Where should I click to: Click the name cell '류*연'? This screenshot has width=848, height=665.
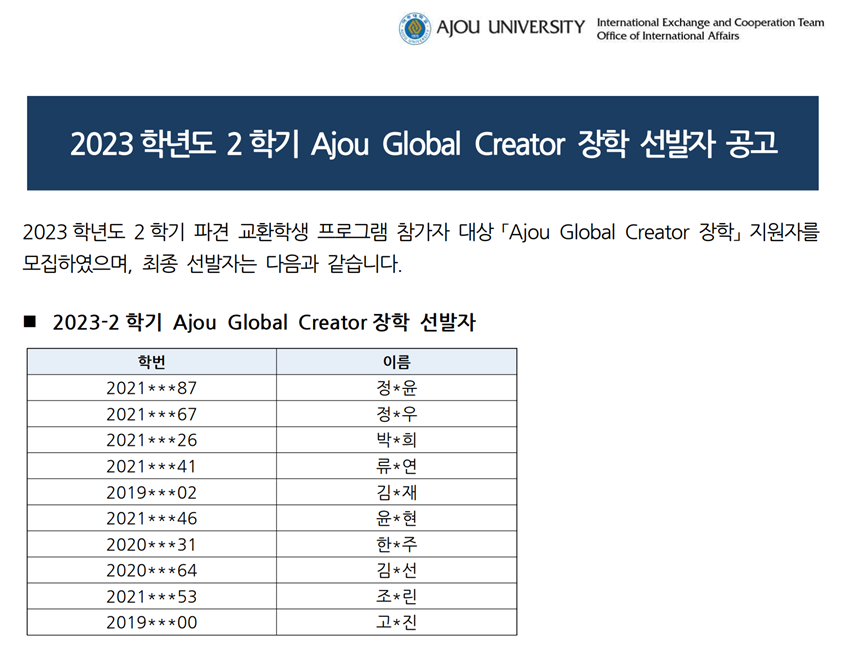(397, 466)
